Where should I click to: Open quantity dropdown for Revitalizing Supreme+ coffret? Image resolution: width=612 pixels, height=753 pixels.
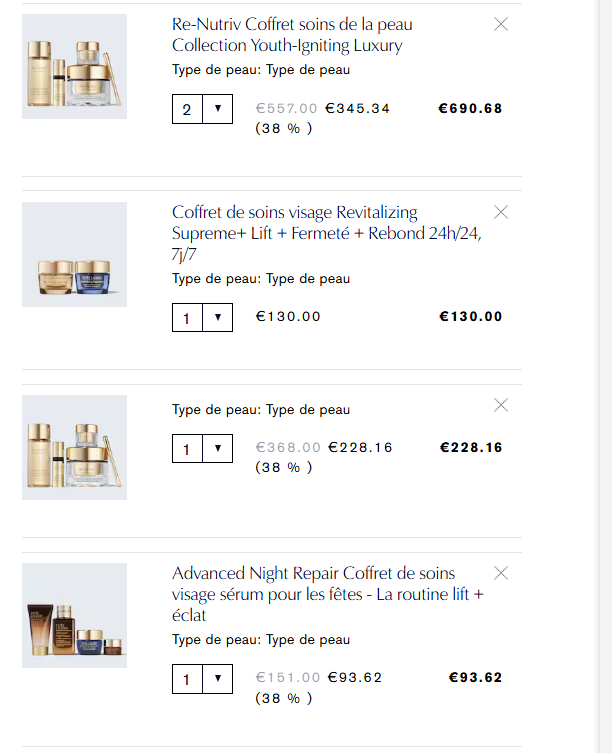pos(217,317)
